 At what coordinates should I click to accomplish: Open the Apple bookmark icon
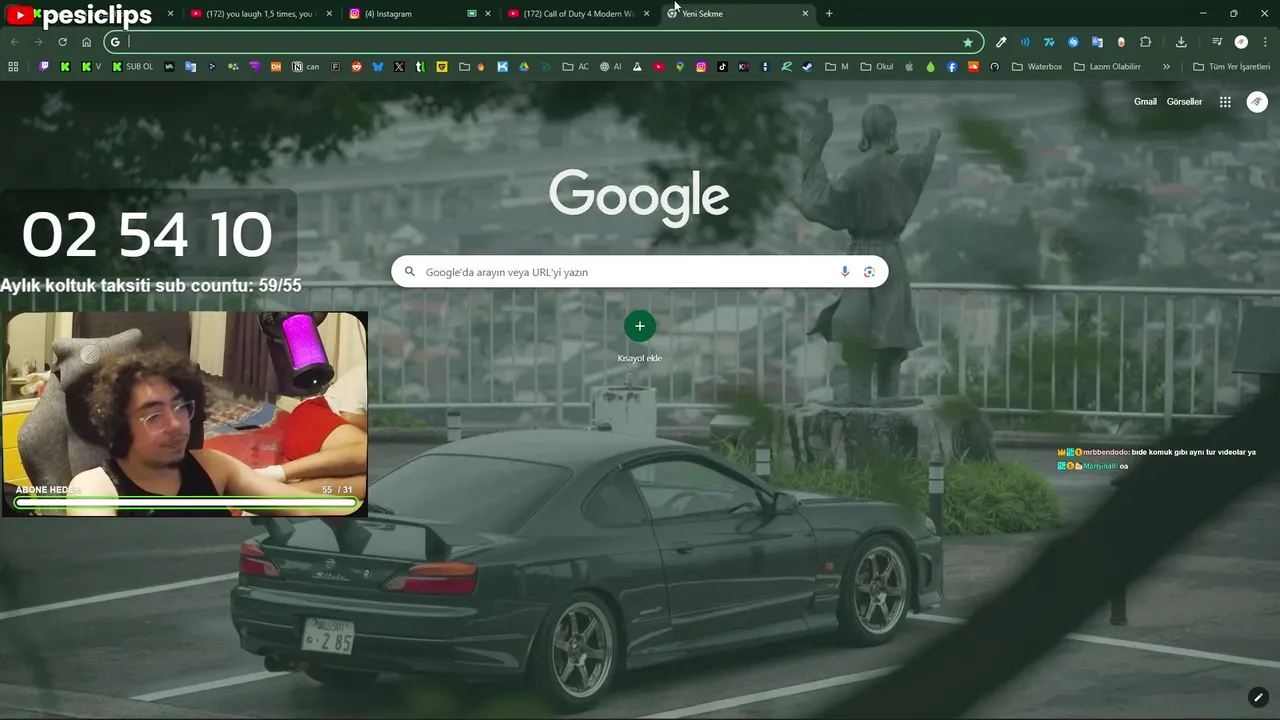click(909, 67)
